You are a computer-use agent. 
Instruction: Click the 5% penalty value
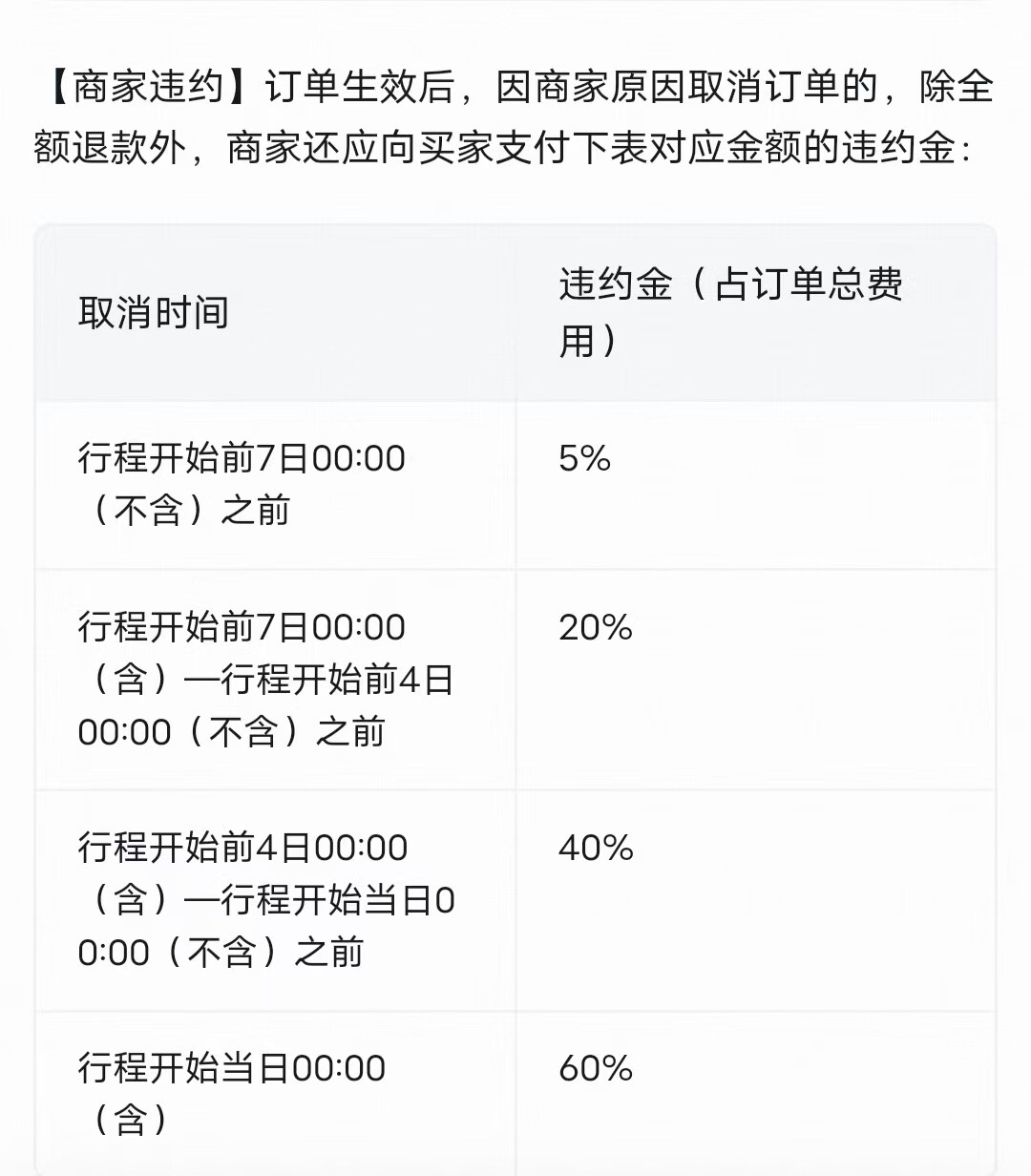coord(584,459)
